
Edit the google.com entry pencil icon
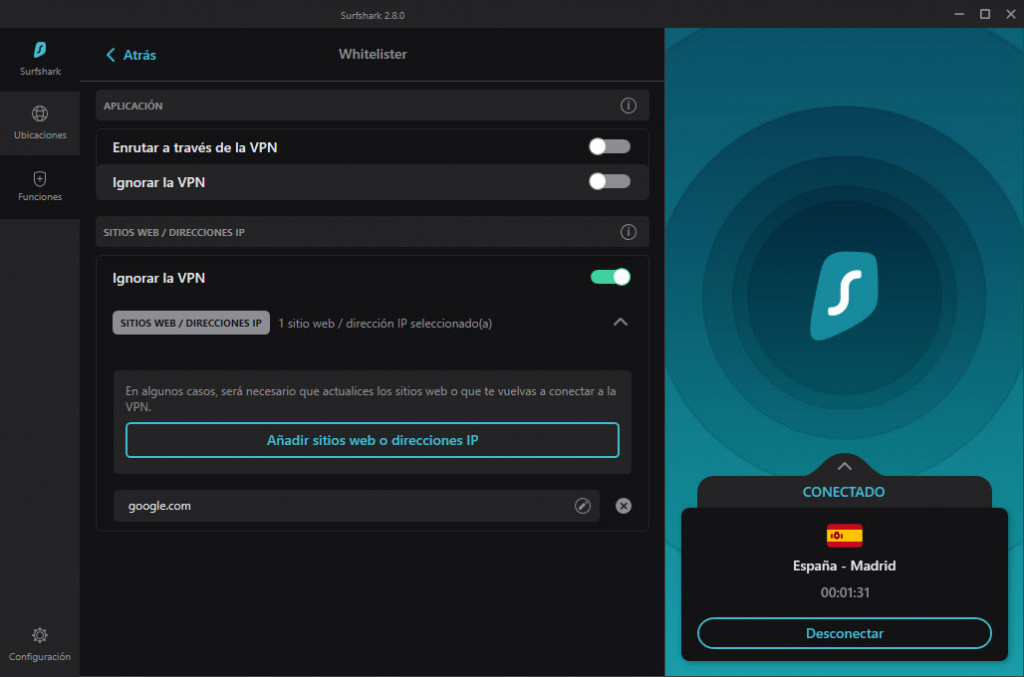(x=583, y=506)
